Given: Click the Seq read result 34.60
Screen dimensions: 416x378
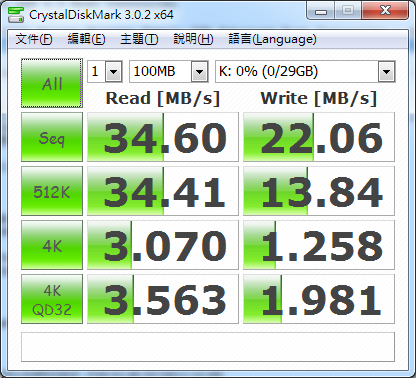Looking at the screenshot, I should click(163, 137).
